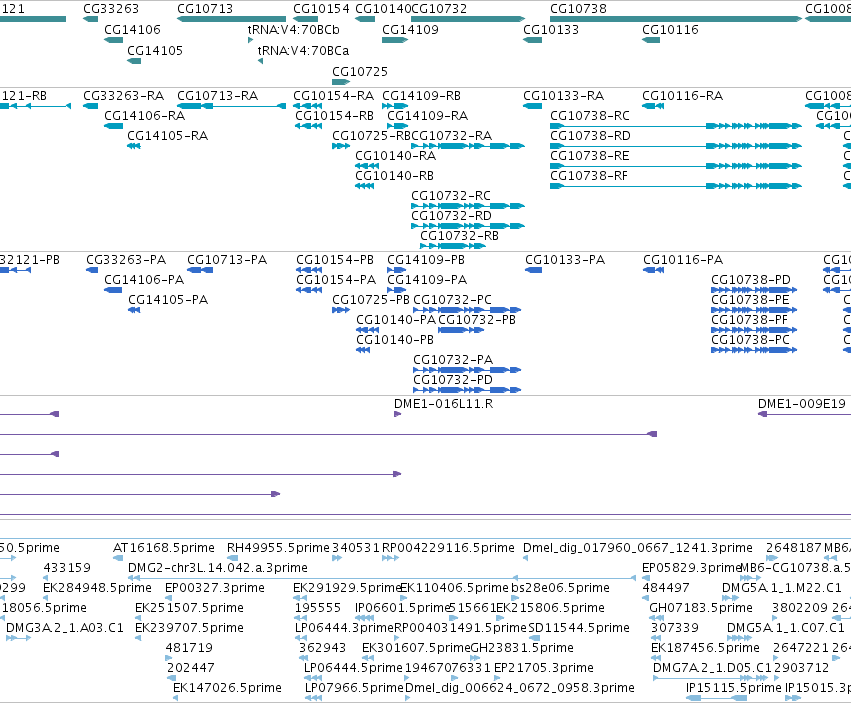
Task: Click the tRNA:V4:70BCb label
Action: (294, 29)
